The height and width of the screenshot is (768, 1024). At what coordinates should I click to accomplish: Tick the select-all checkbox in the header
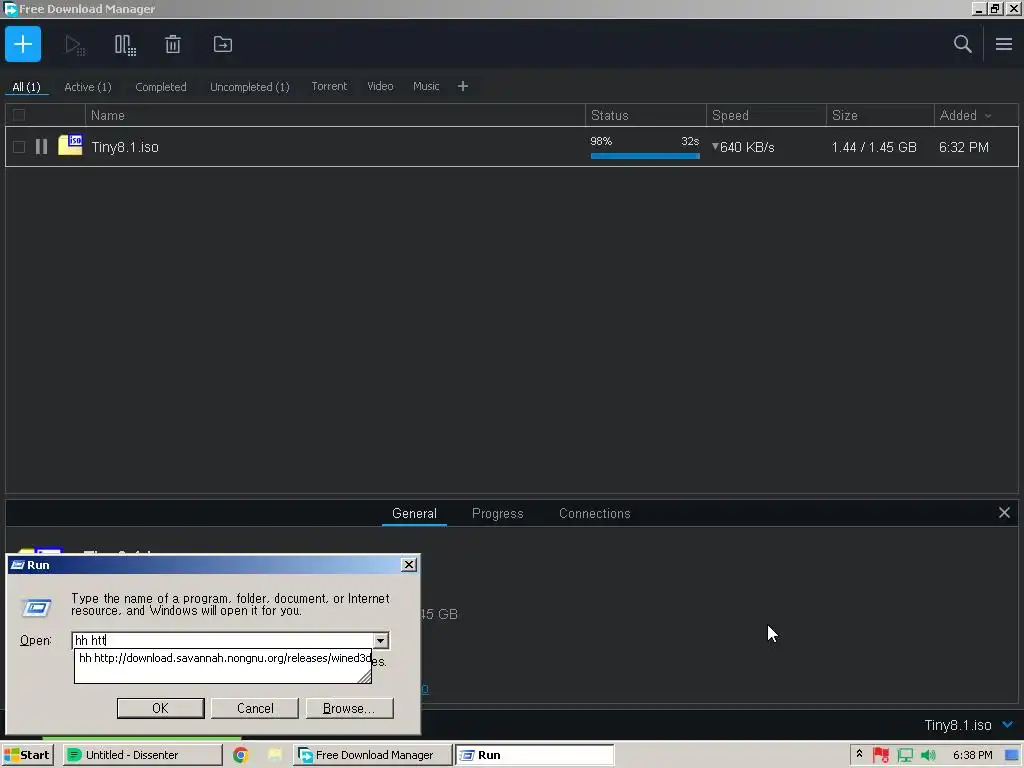[x=19, y=116]
